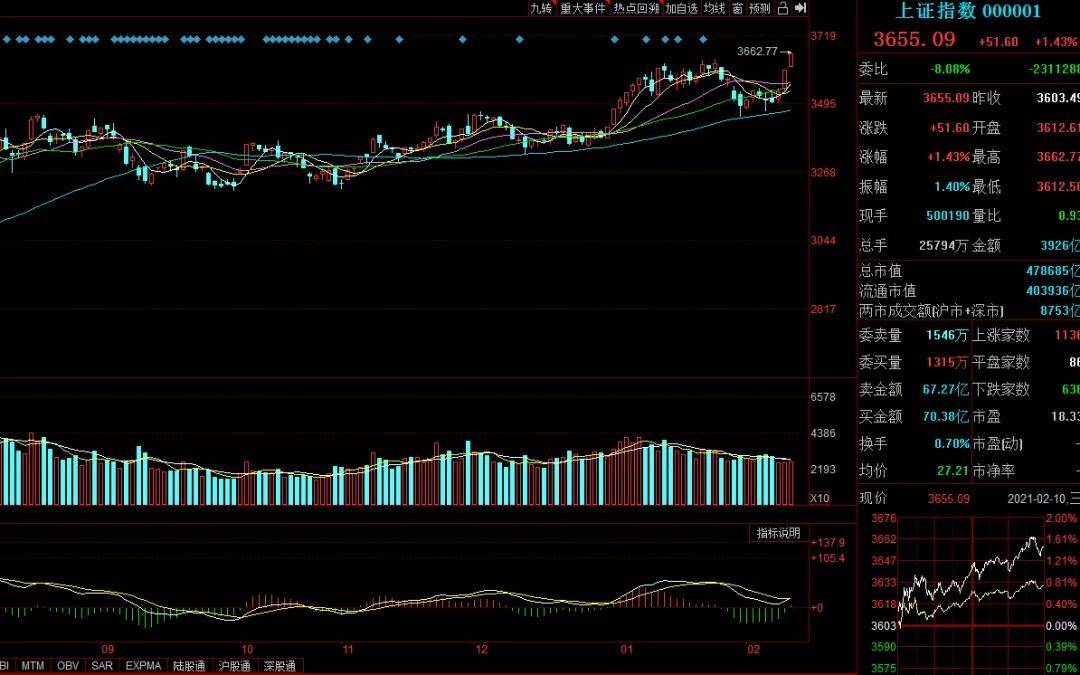Toggle the 均线 moving averages display
Image resolution: width=1080 pixels, height=675 pixels.
tap(713, 8)
